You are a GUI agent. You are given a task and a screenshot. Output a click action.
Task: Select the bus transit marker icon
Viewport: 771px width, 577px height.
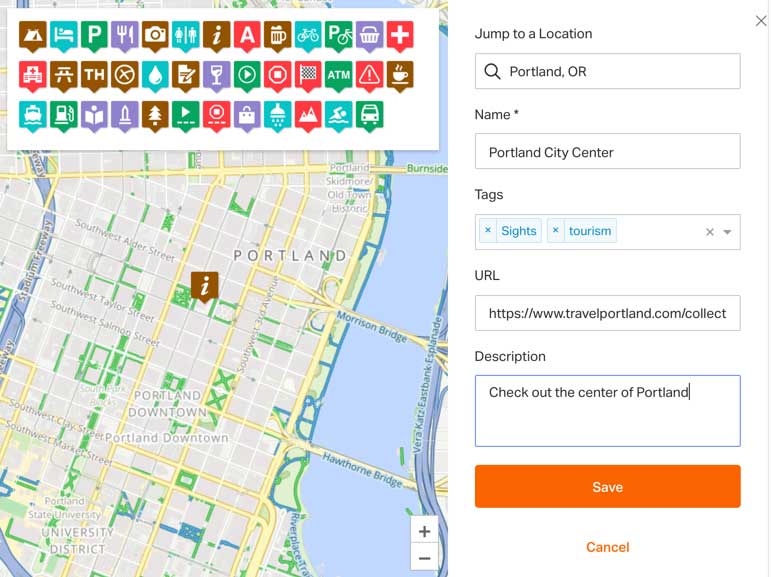point(369,116)
